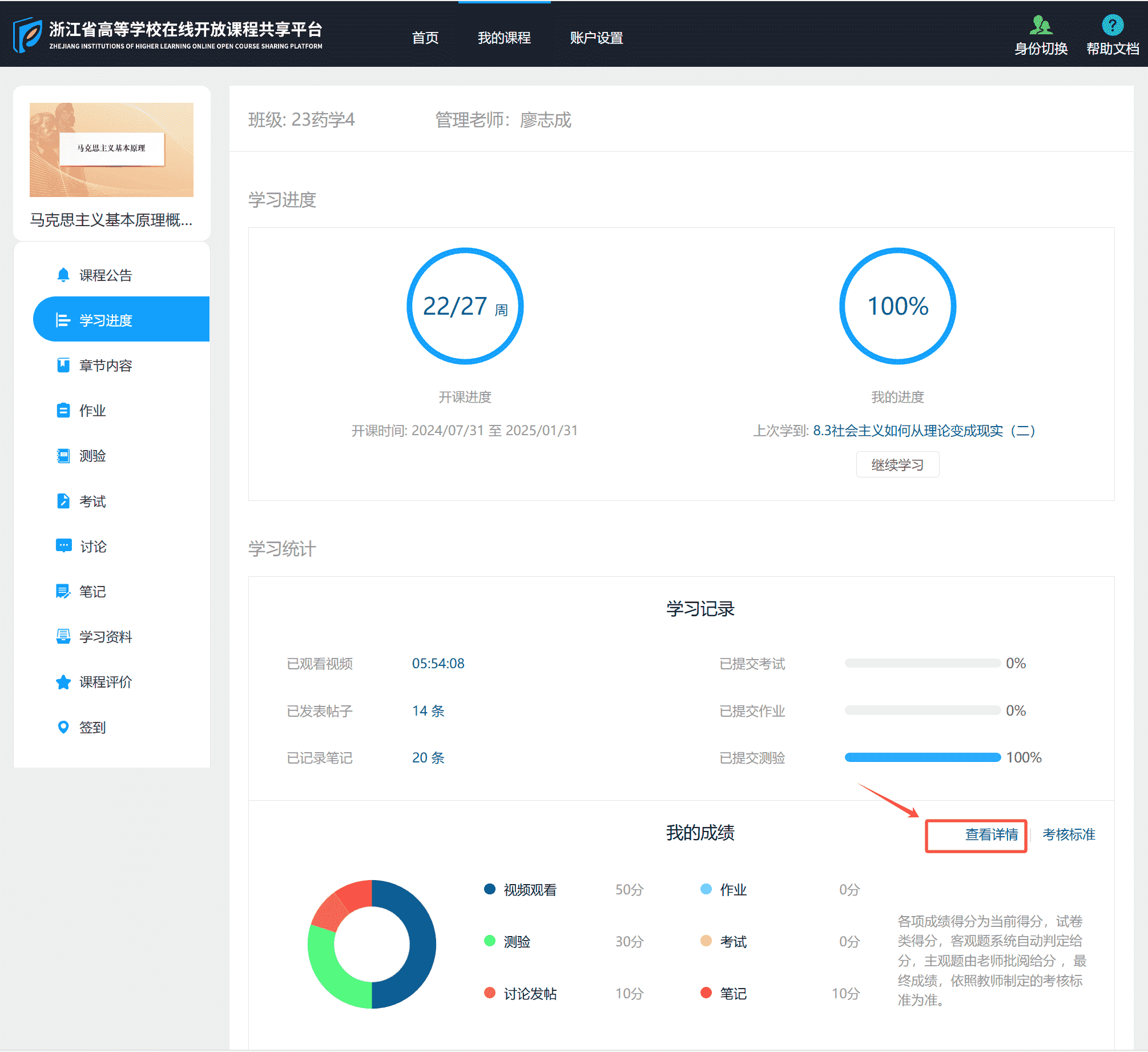Click the location pin icon beside 签到
The width and height of the screenshot is (1148, 1052).
coord(63,727)
